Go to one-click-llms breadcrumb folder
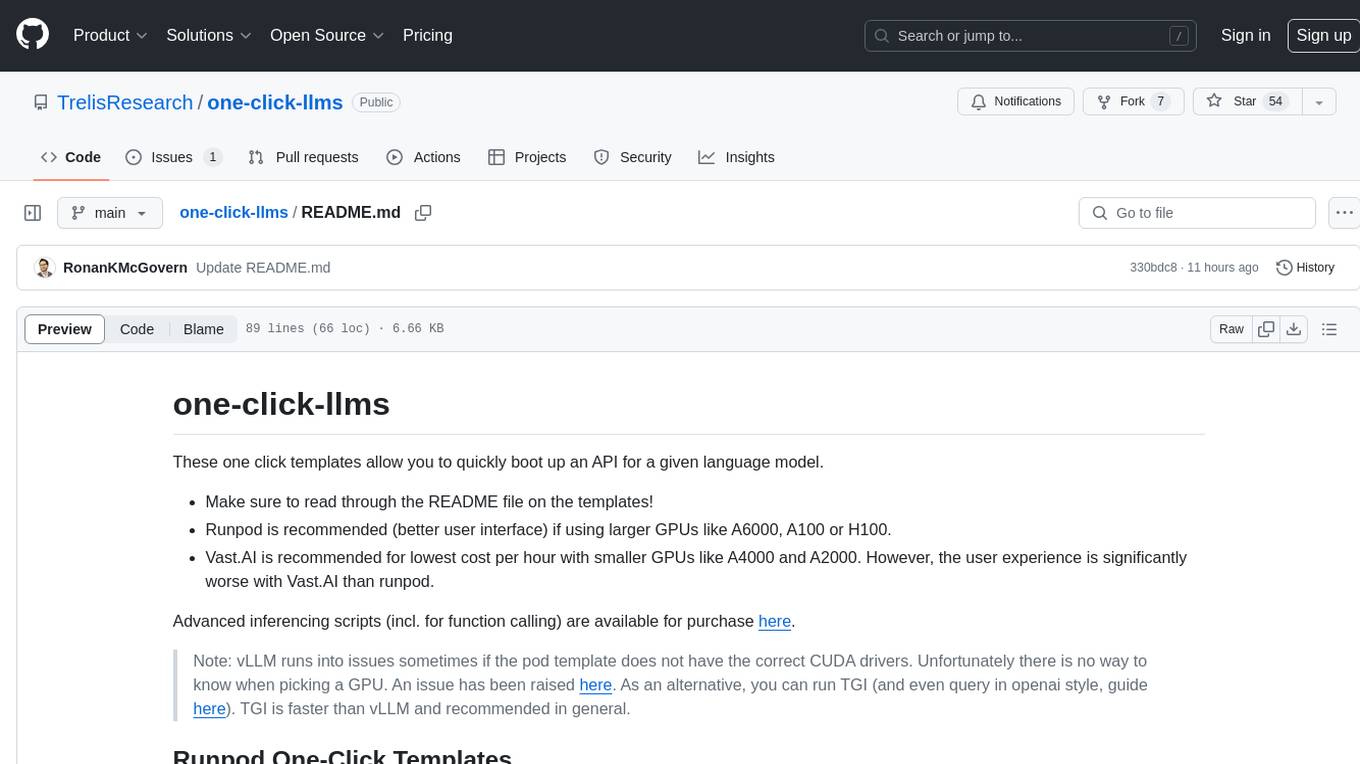This screenshot has width=1360, height=764. tap(233, 213)
